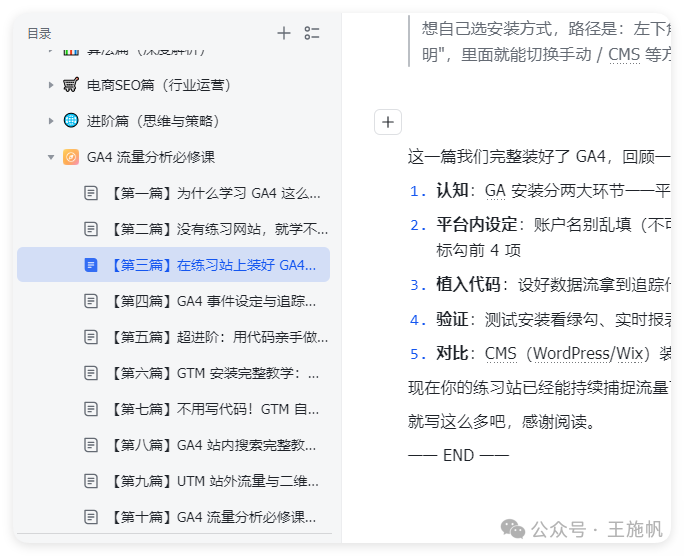Click document icon of 【第二篇】

point(91,229)
